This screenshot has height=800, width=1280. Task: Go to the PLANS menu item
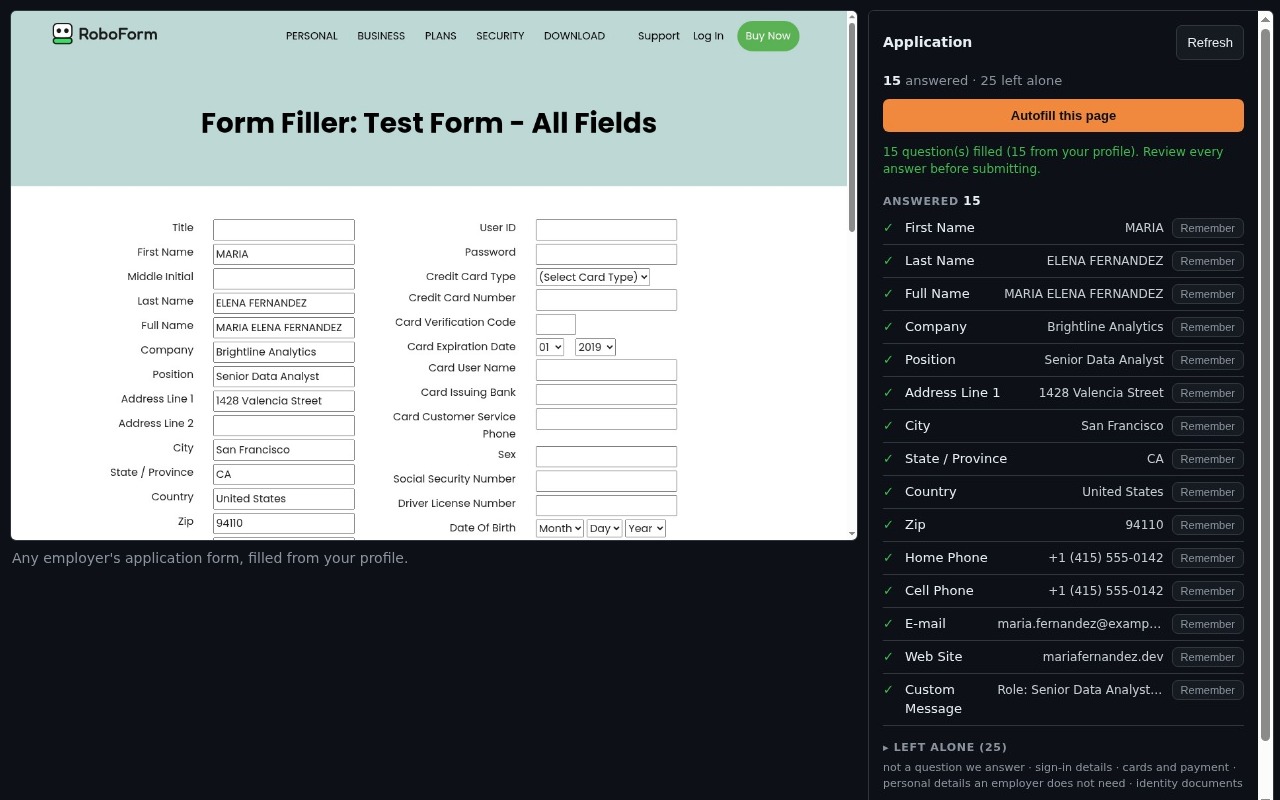[440, 36]
